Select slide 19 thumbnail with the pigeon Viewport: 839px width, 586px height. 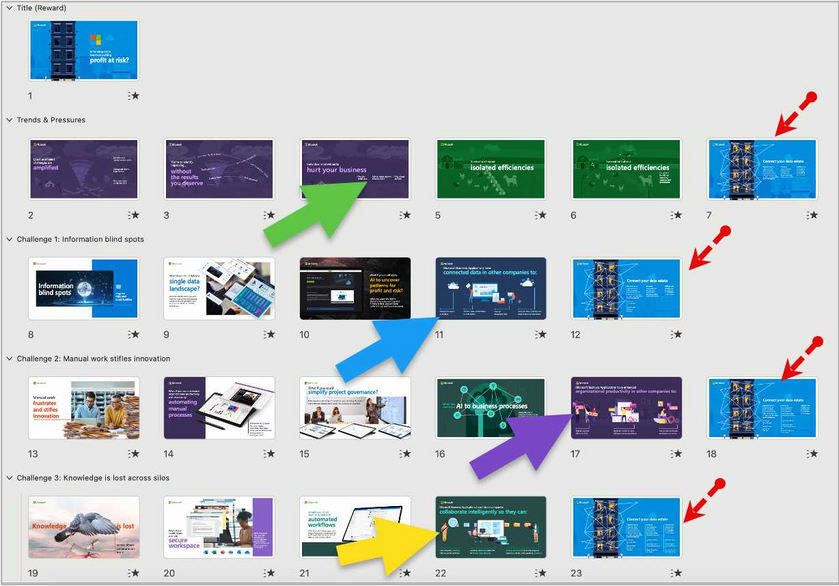[83, 527]
